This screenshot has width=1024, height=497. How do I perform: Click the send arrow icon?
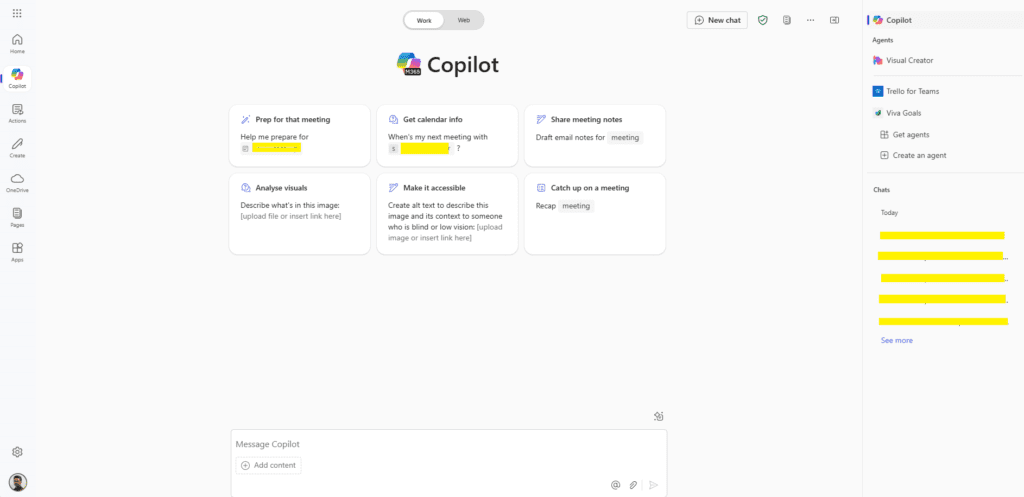[x=654, y=485]
